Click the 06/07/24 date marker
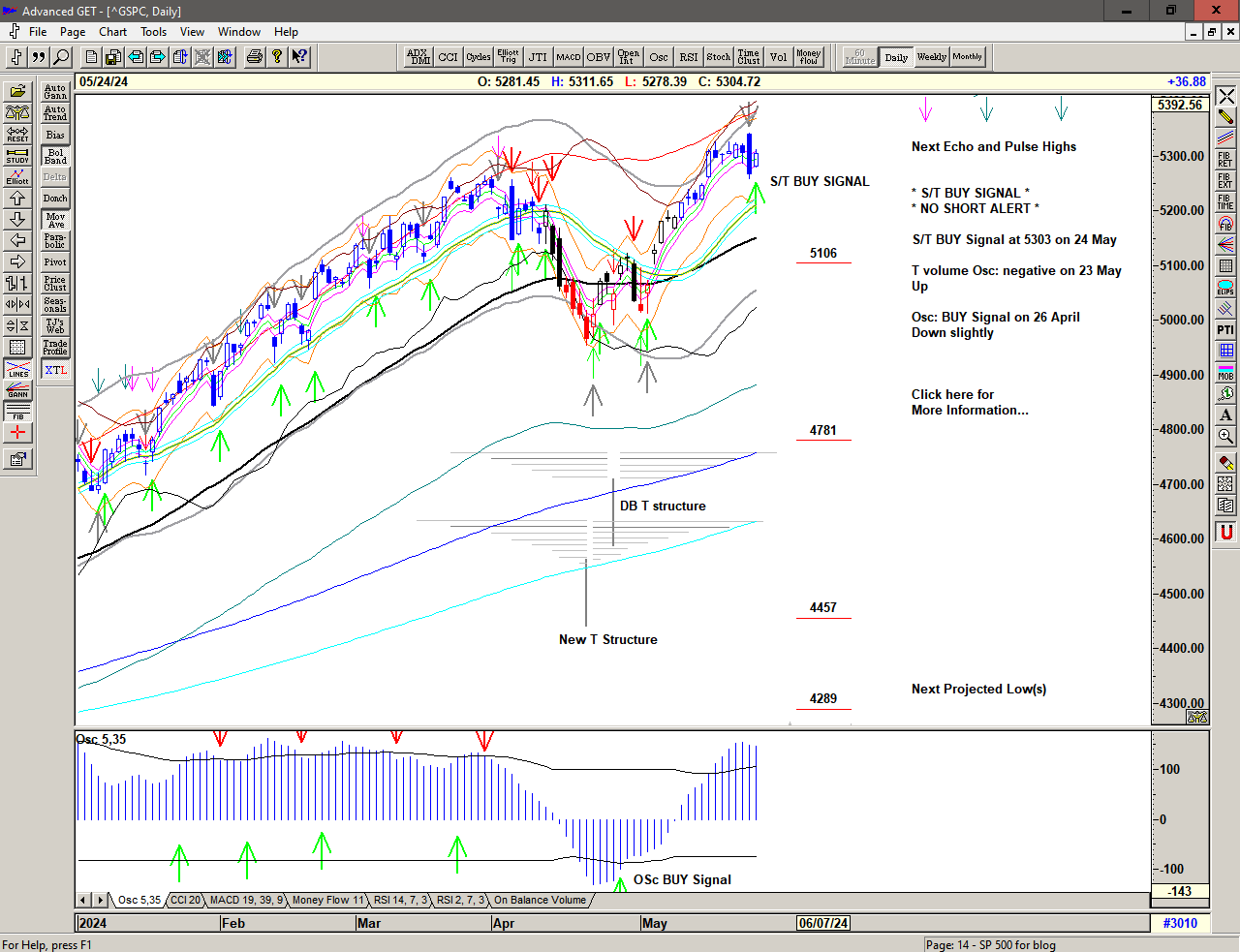1240x952 pixels. (x=822, y=923)
